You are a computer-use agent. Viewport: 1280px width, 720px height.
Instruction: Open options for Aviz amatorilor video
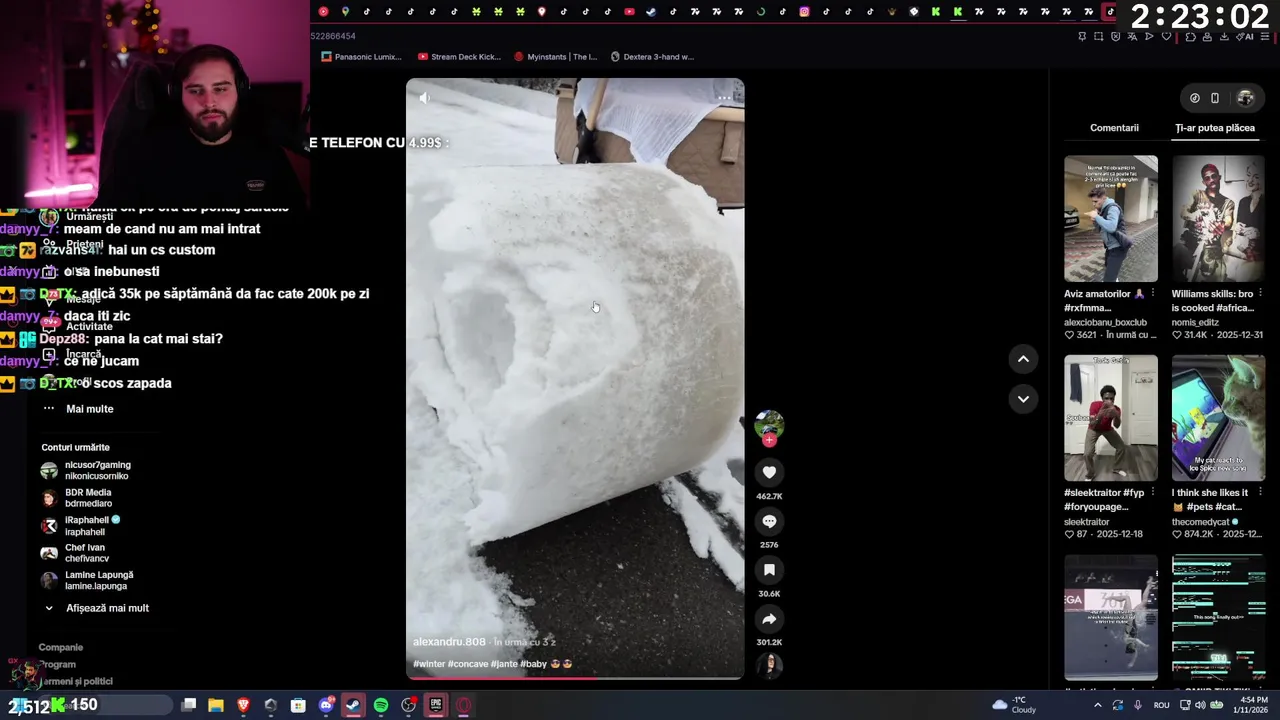(1153, 294)
